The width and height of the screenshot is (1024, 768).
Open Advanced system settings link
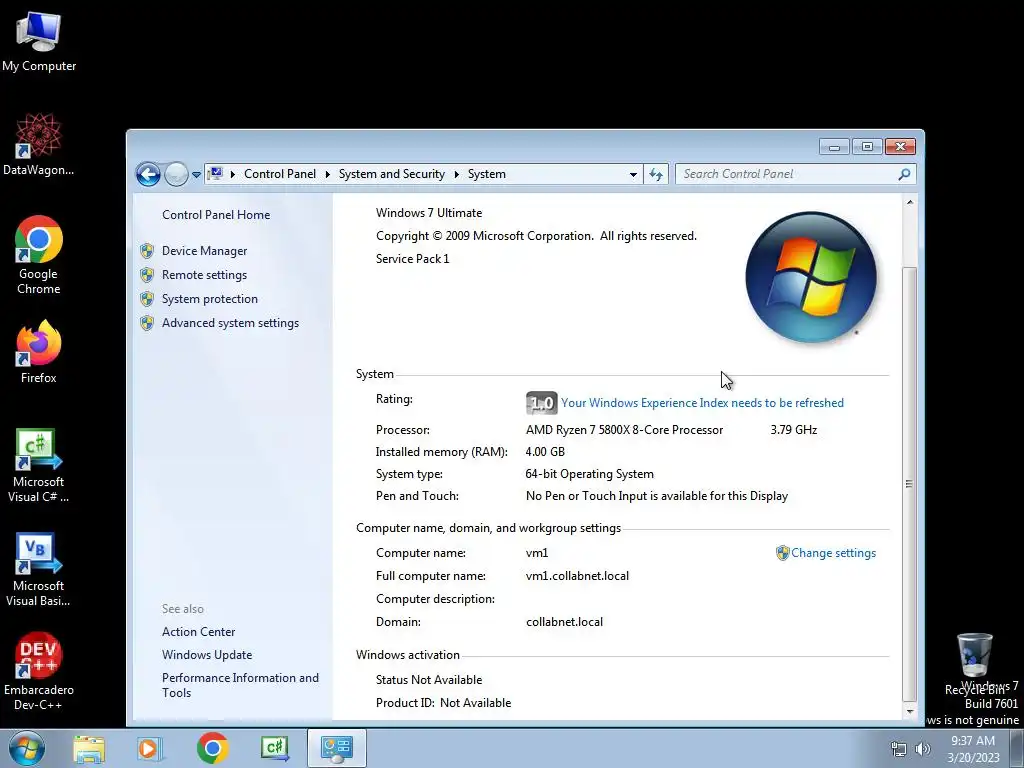tap(230, 323)
